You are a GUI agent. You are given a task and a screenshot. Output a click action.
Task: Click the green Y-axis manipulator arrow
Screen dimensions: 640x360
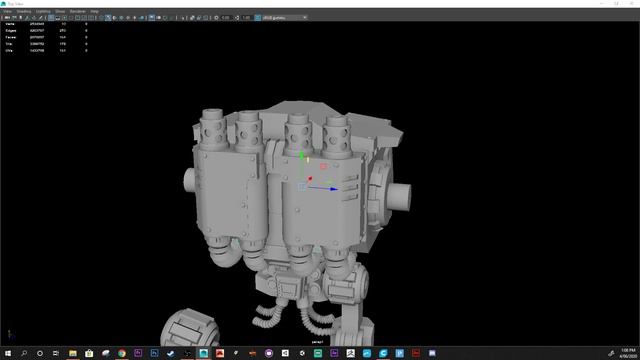click(x=302, y=156)
